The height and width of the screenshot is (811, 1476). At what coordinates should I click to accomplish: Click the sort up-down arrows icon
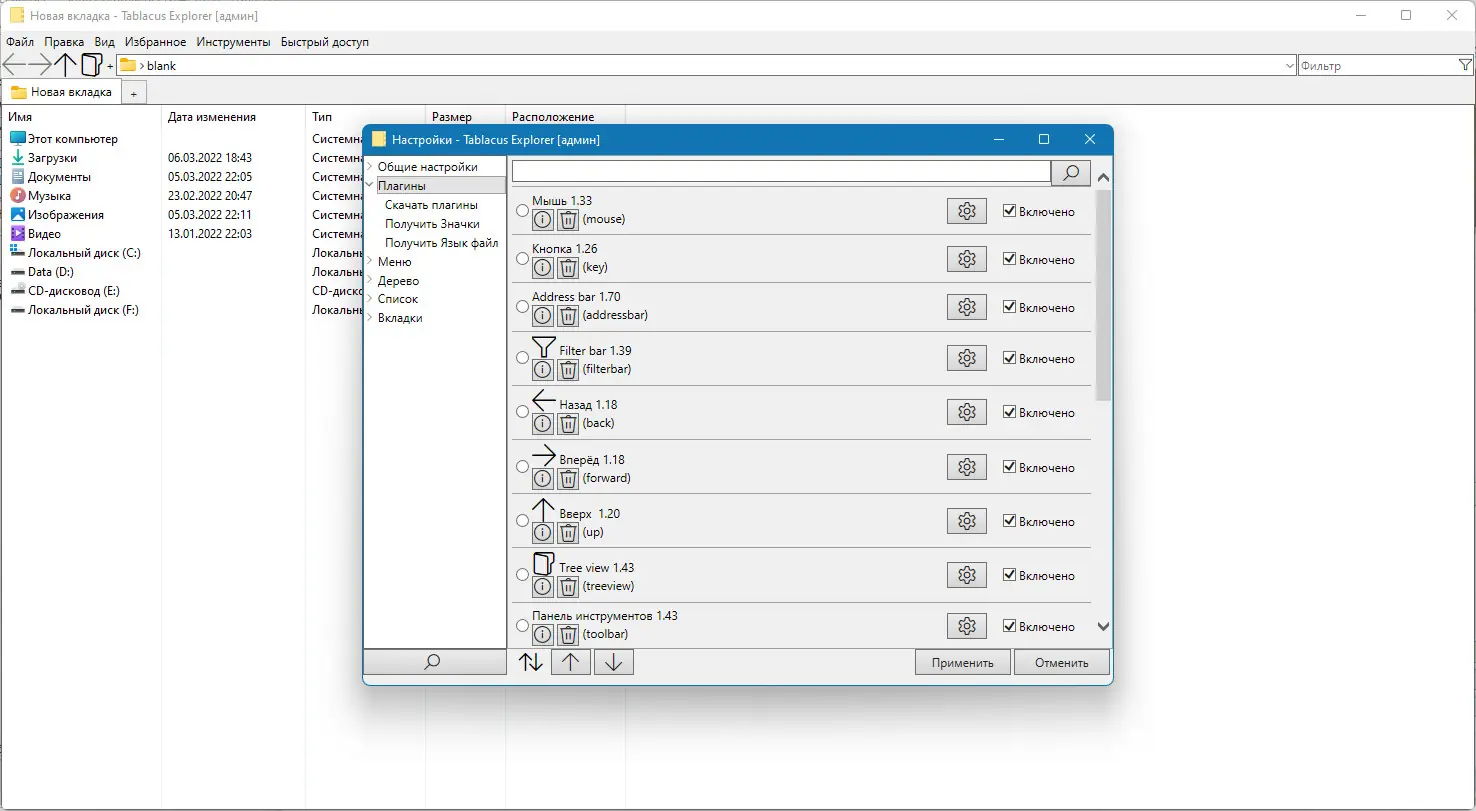(531, 661)
